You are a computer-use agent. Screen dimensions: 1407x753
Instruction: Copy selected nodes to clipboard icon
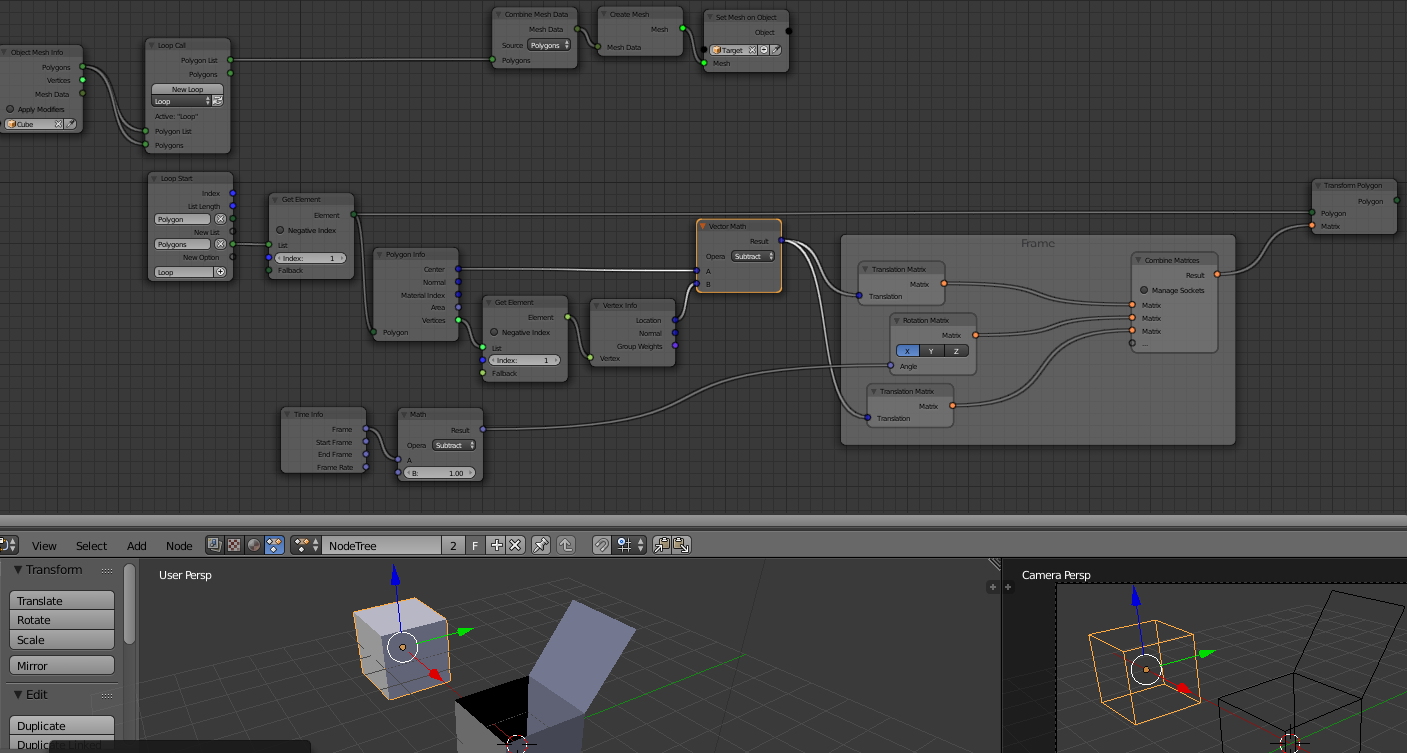click(662, 545)
